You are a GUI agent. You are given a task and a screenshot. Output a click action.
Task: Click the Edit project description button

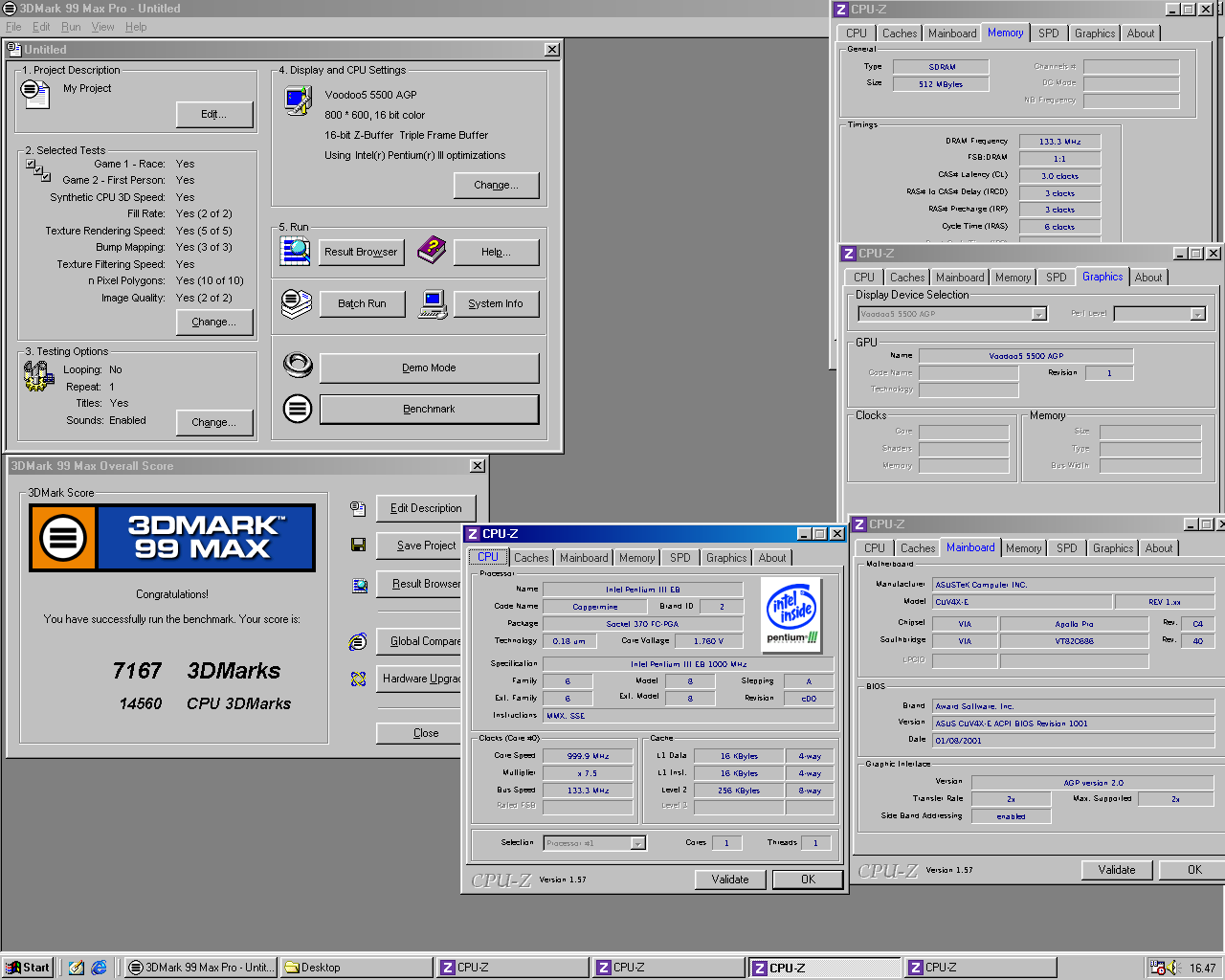pos(214,114)
